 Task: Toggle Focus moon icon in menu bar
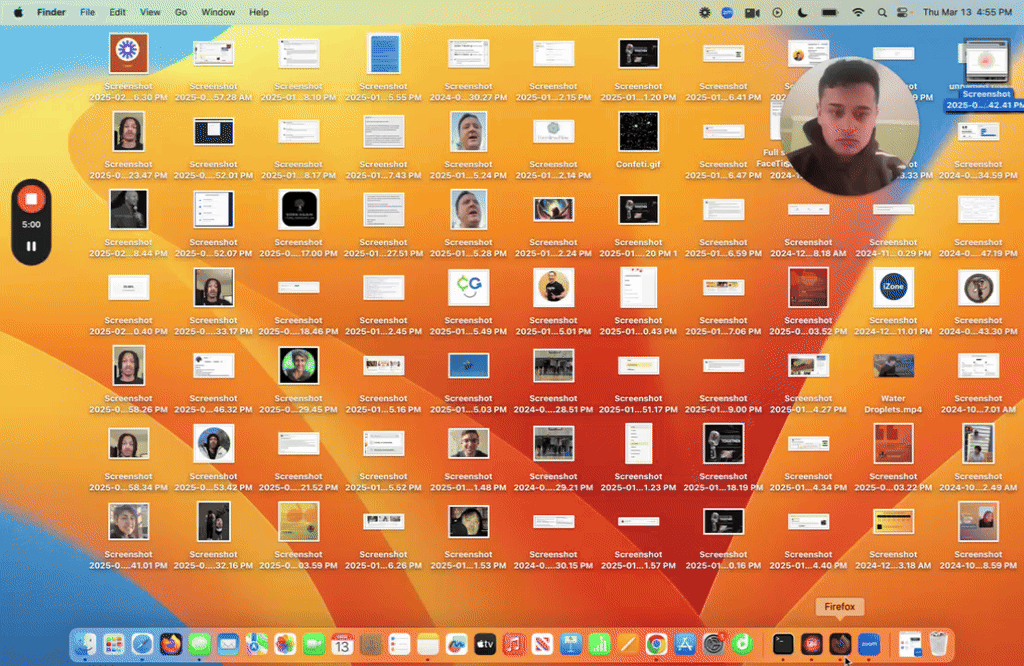click(x=802, y=12)
